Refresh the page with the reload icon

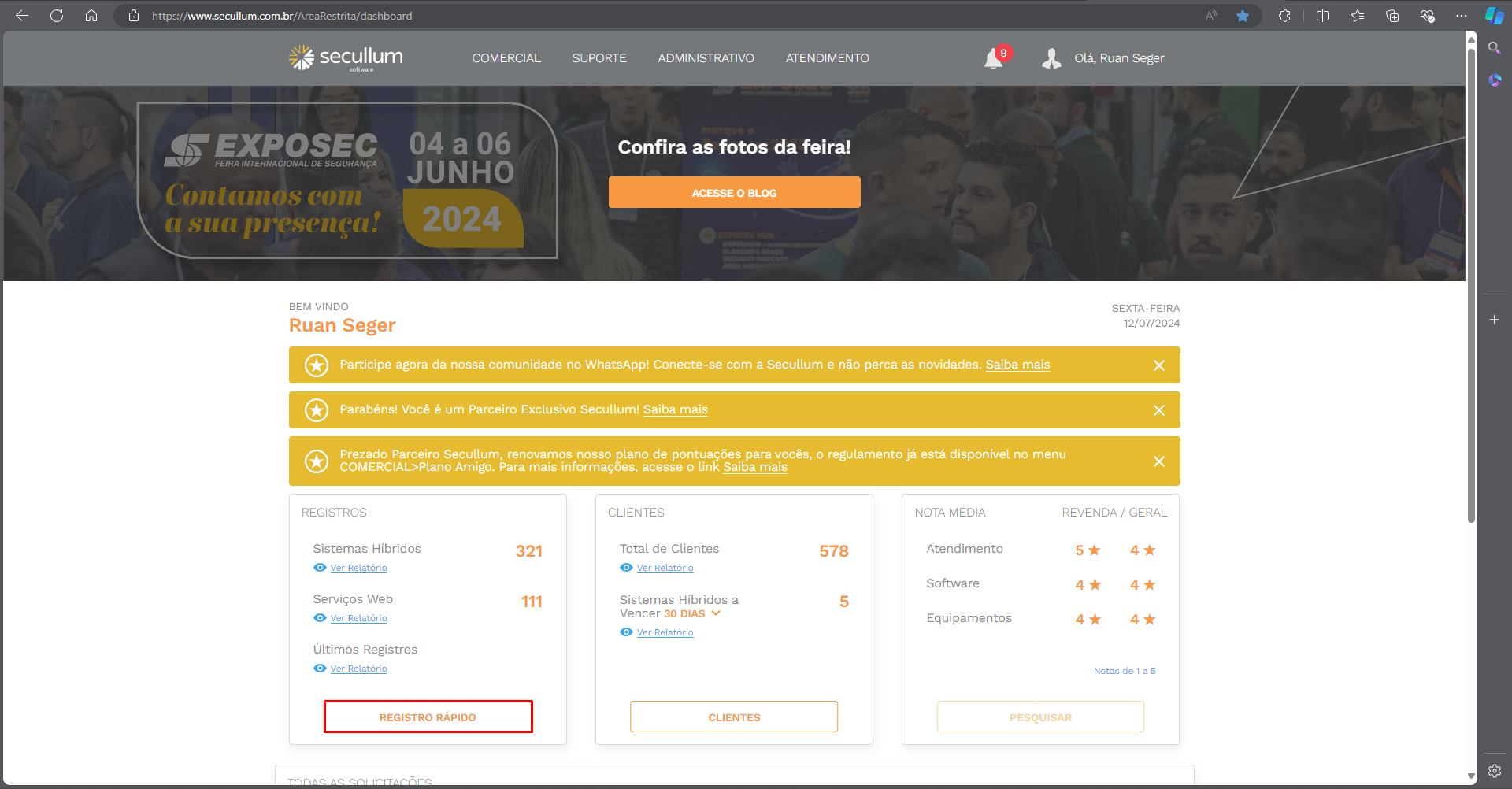57,16
